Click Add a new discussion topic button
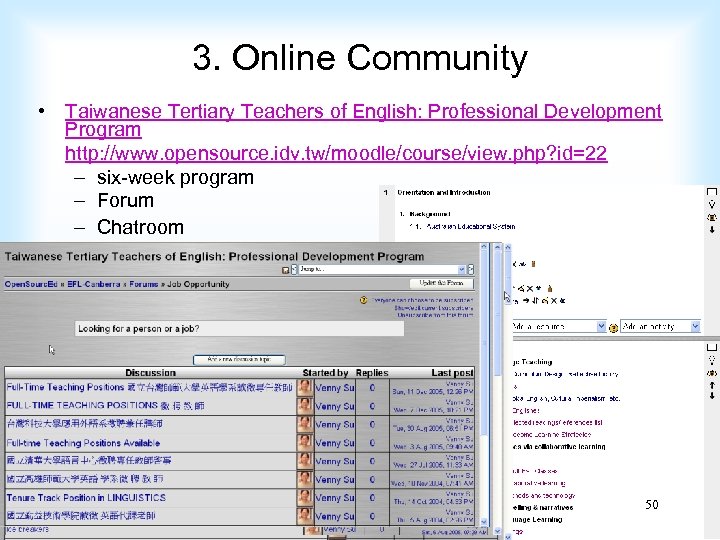 [x=239, y=360]
